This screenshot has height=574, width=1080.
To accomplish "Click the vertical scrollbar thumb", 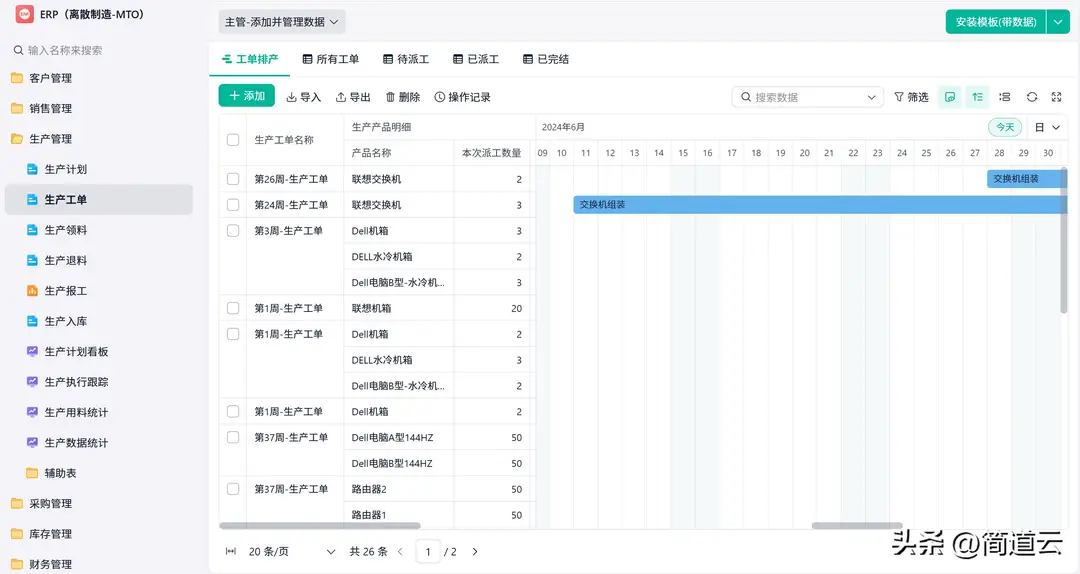I will pos(1063,240).
